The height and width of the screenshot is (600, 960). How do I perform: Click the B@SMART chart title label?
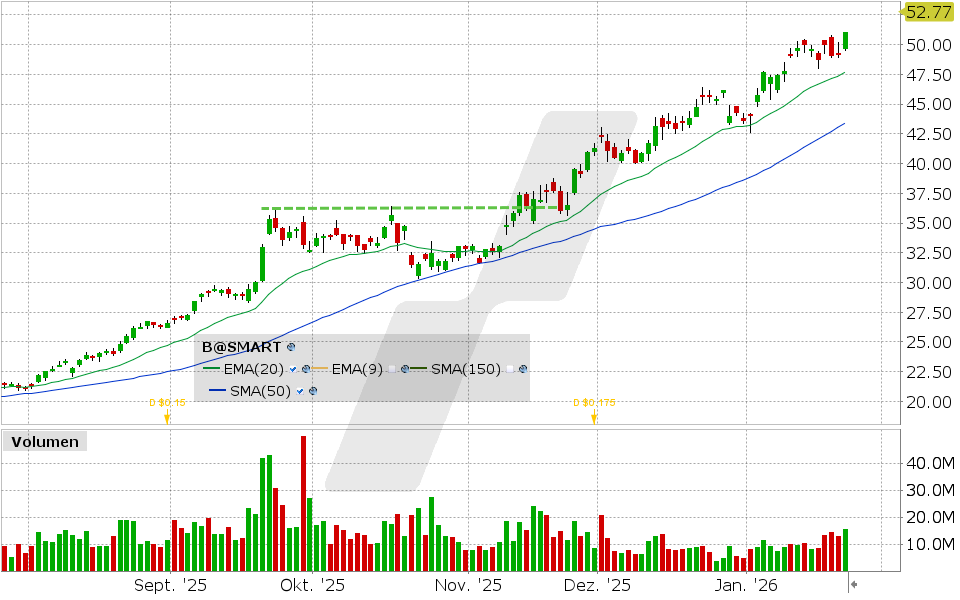pyautogui.click(x=243, y=346)
